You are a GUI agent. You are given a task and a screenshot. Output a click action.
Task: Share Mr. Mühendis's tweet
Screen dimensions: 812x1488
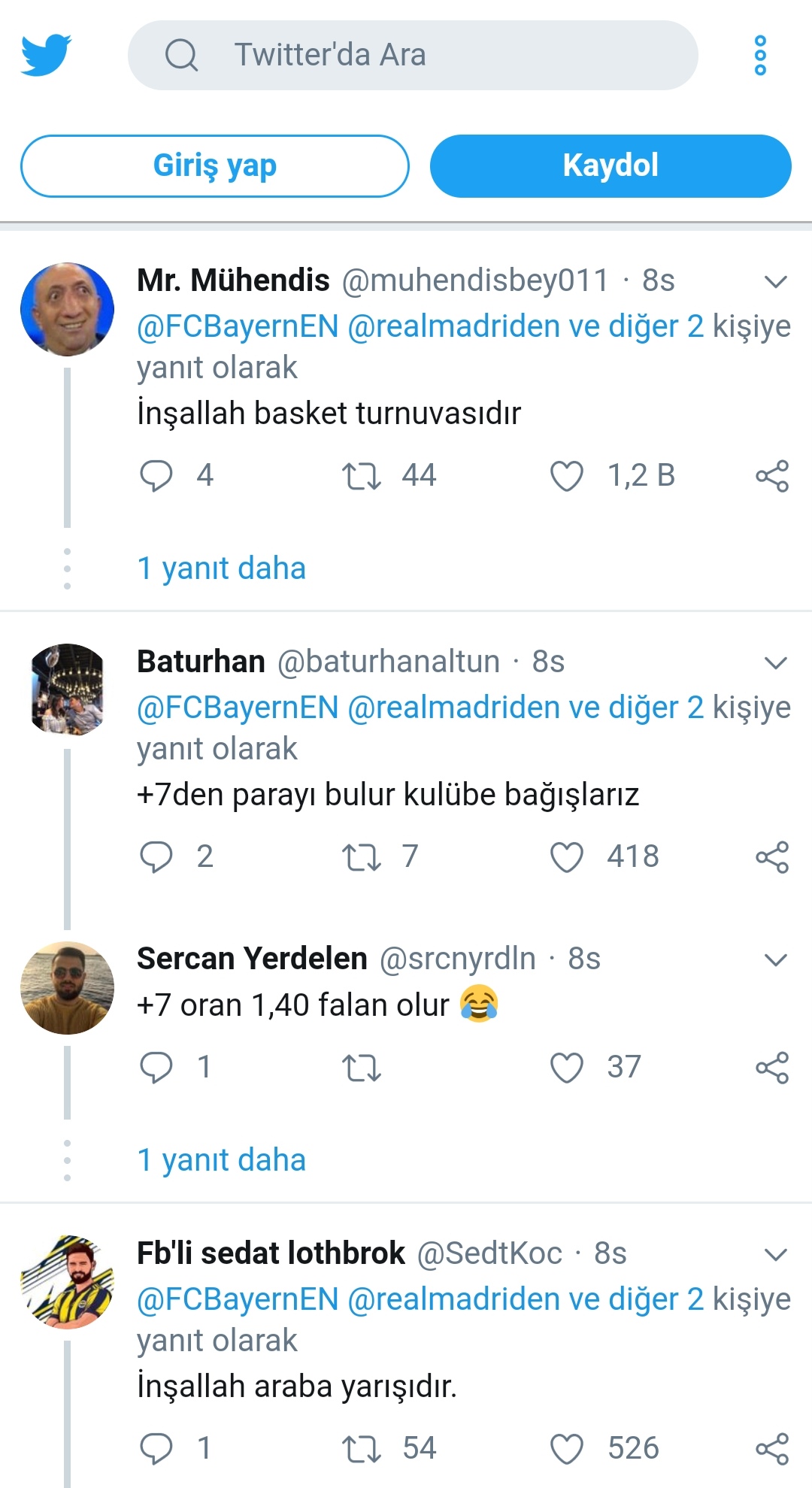tap(772, 476)
